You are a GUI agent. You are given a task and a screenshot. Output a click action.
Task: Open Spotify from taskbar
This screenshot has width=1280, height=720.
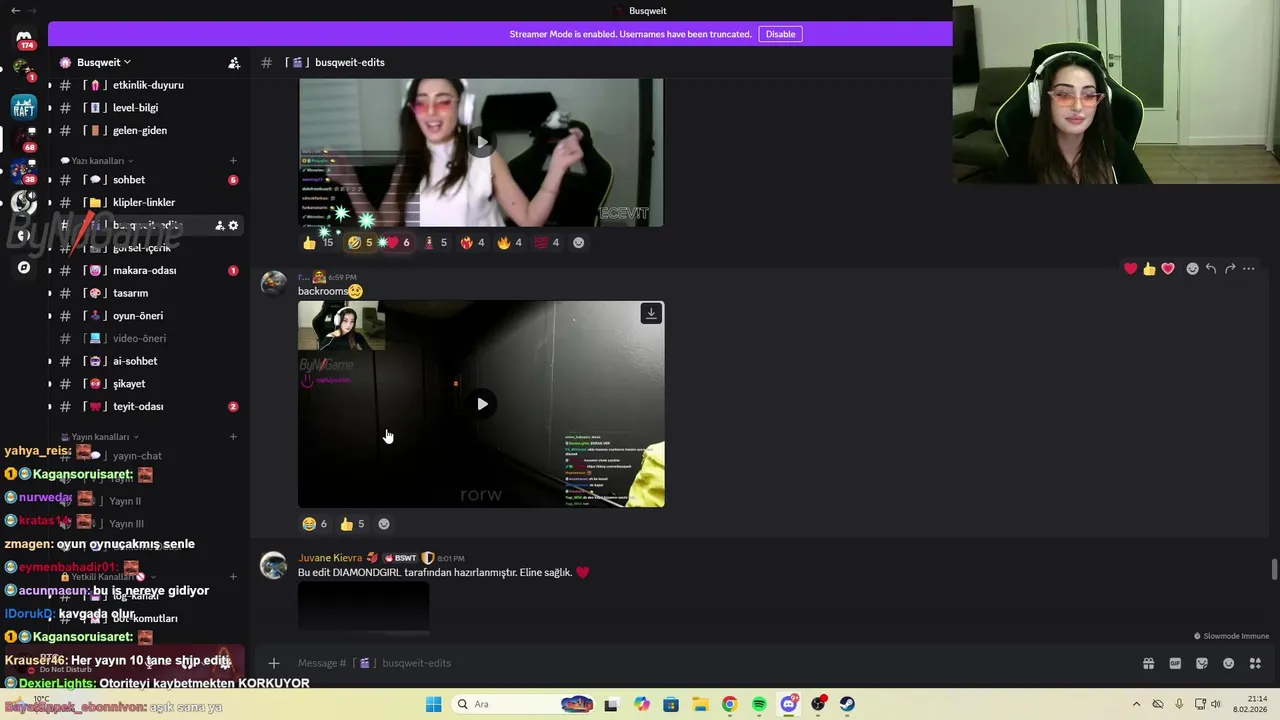pyautogui.click(x=759, y=704)
